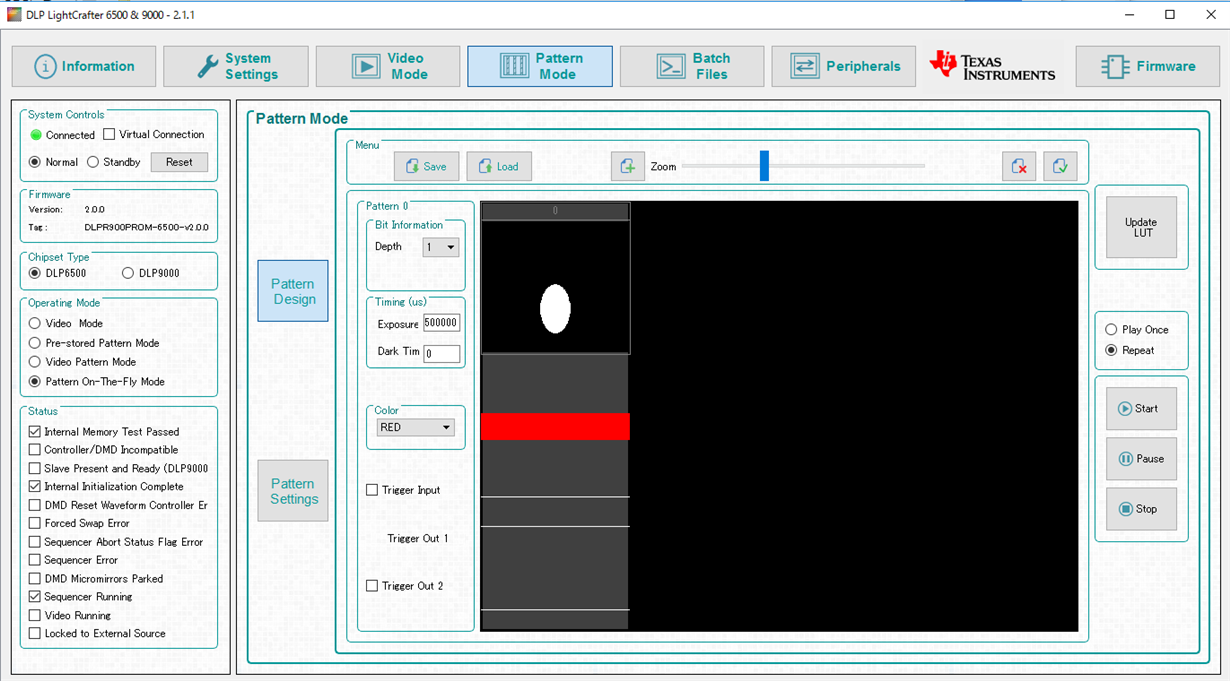Select the Standby radio button

(93, 162)
